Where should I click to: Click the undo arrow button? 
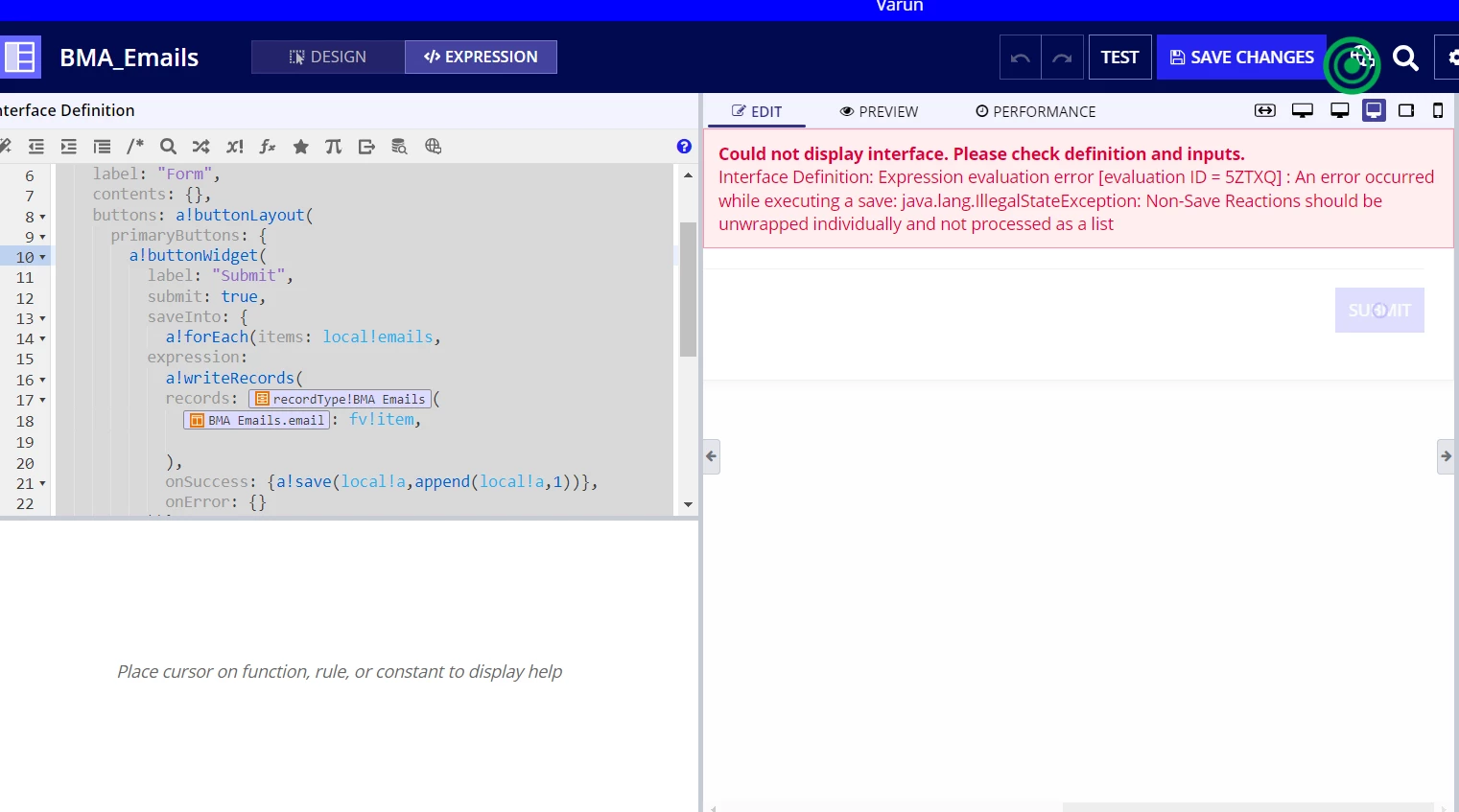click(1021, 58)
